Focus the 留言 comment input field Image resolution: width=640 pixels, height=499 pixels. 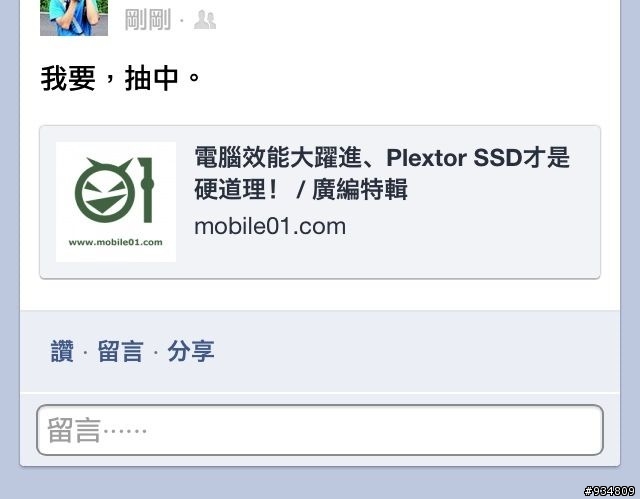(320, 430)
